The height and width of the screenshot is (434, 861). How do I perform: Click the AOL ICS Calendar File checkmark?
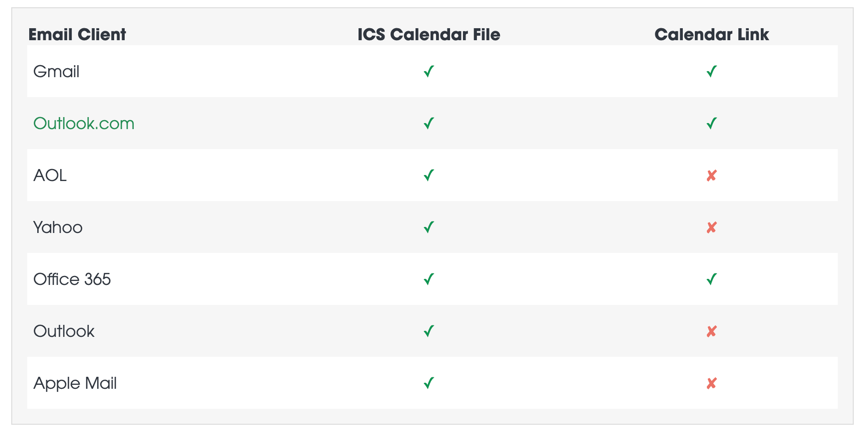click(428, 176)
